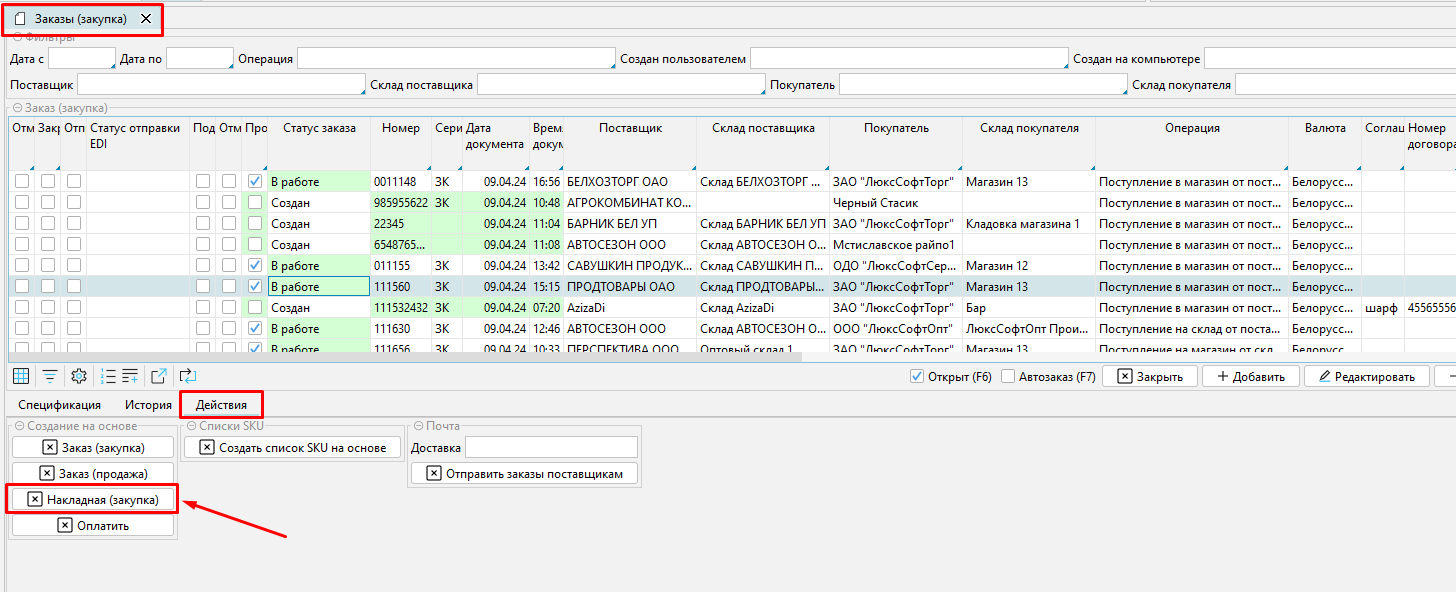1456x592 pixels.
Task: Click the open-in-new-window export icon
Action: pos(159,376)
